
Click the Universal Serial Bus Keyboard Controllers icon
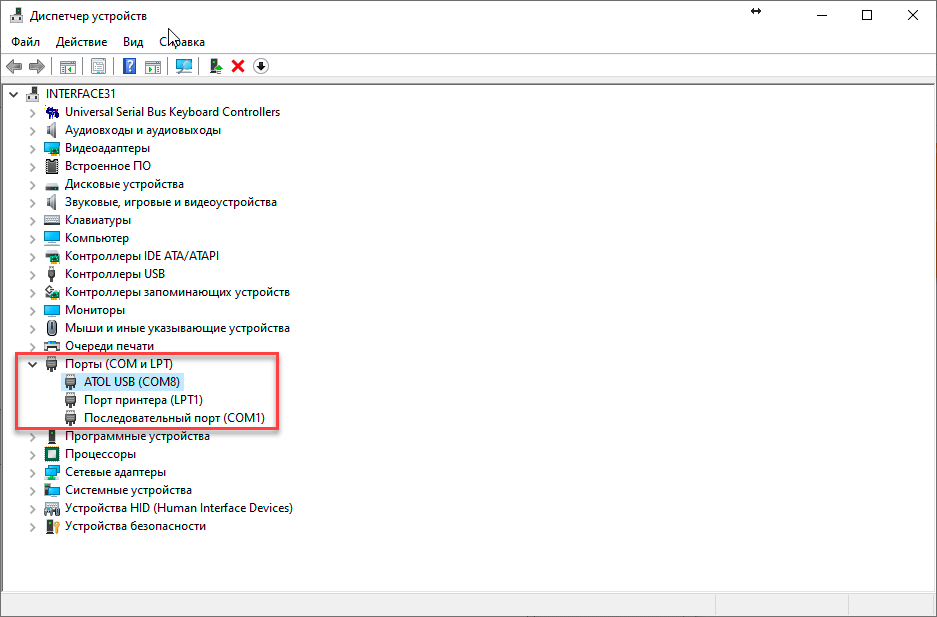click(x=53, y=112)
